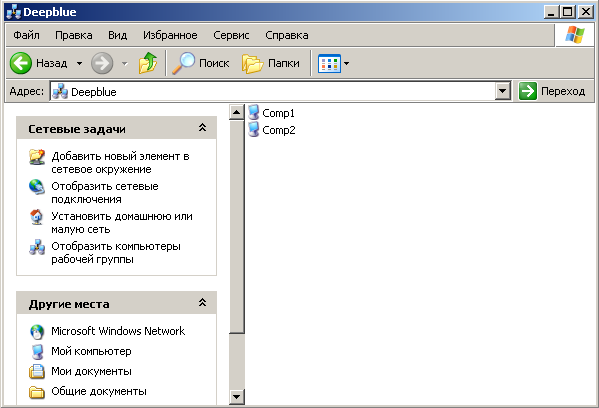The width and height of the screenshot is (599, 408).
Task: Open the Назад history dropdown arrow
Action: (x=79, y=63)
